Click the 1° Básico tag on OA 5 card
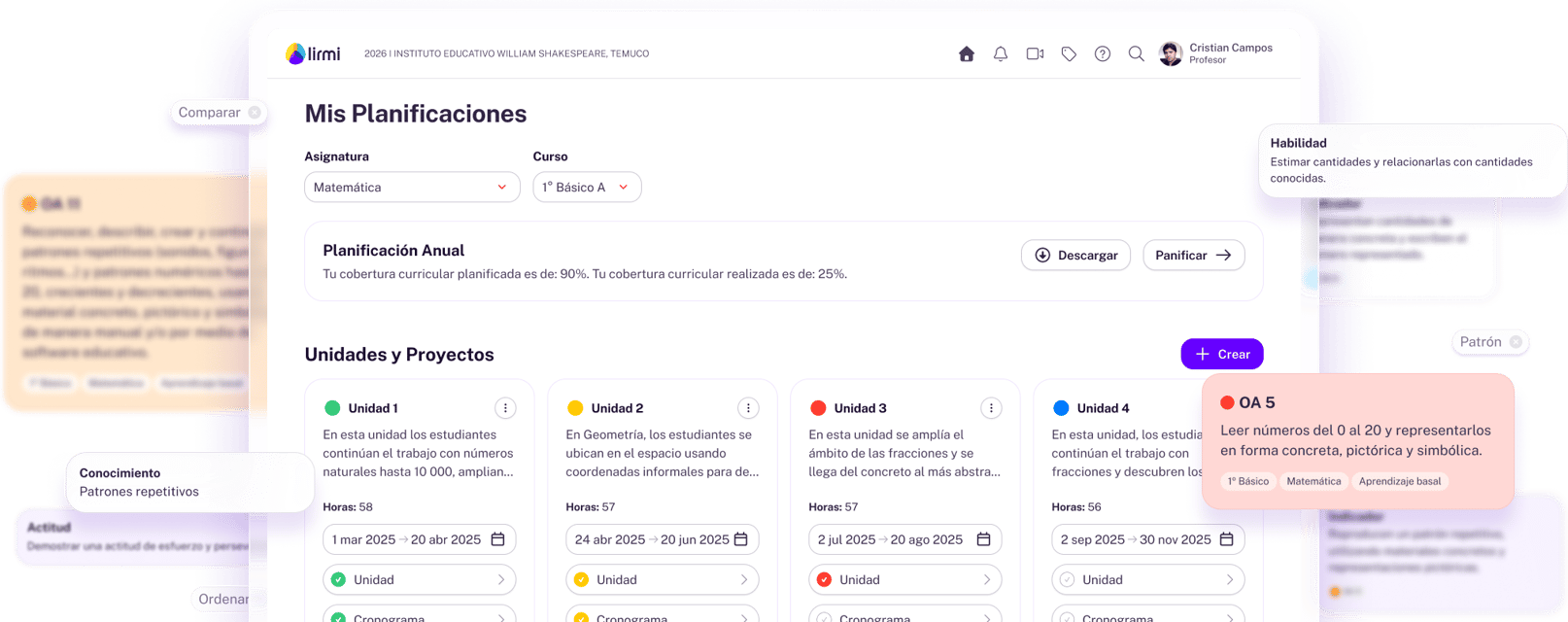 tap(1247, 481)
